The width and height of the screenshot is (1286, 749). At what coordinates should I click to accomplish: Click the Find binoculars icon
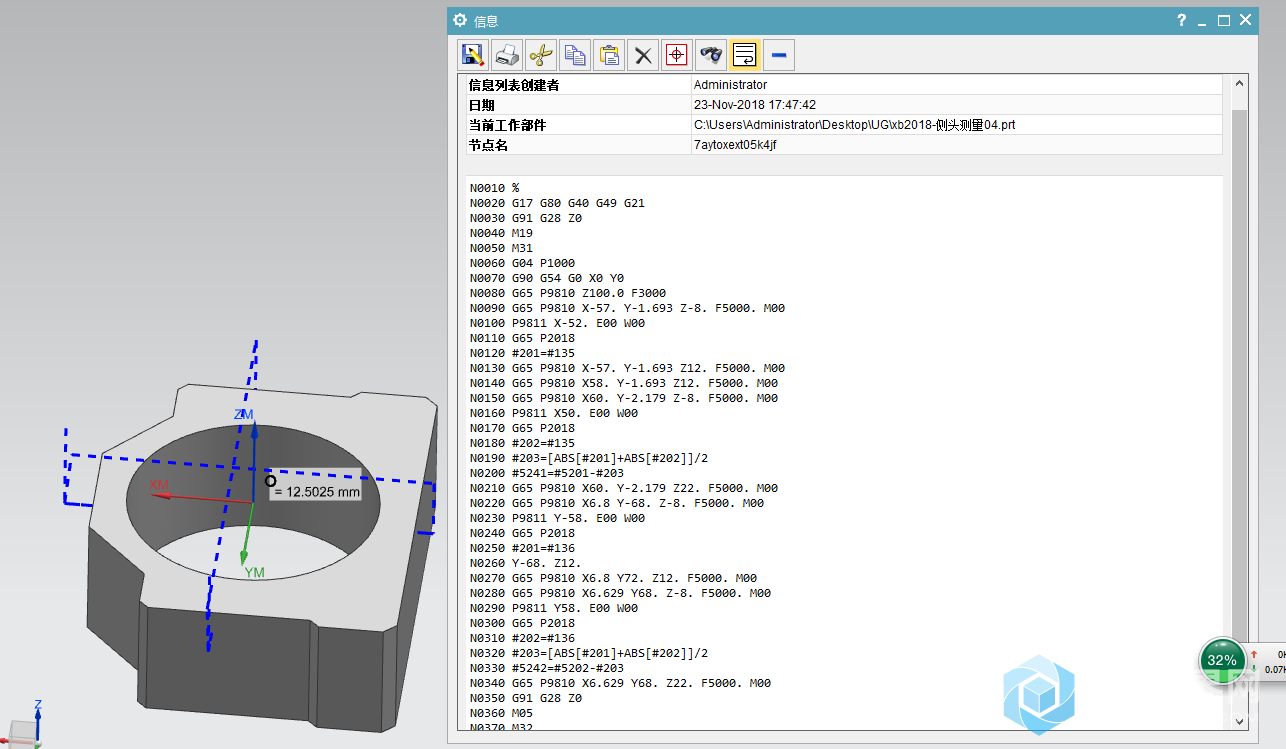tap(711, 55)
